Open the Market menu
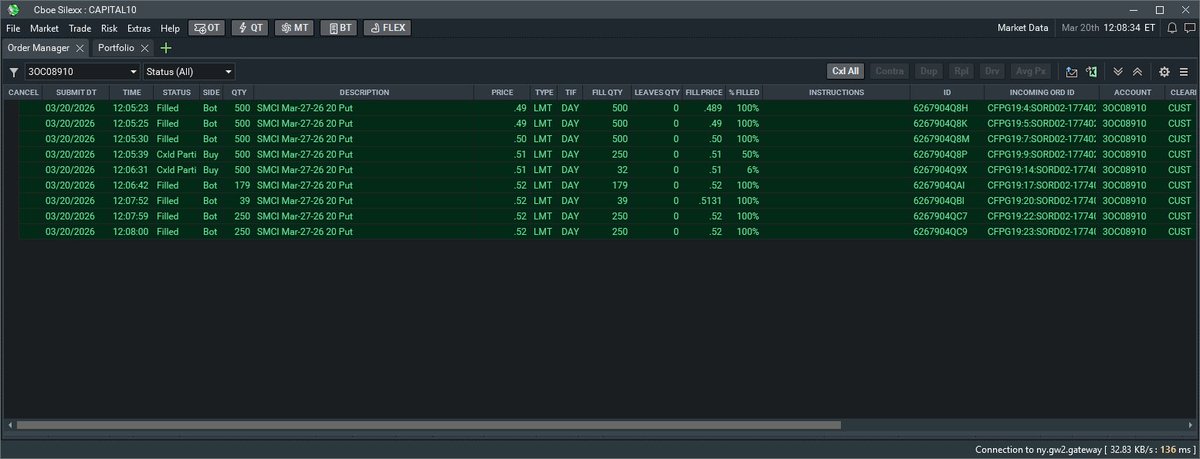 point(44,28)
